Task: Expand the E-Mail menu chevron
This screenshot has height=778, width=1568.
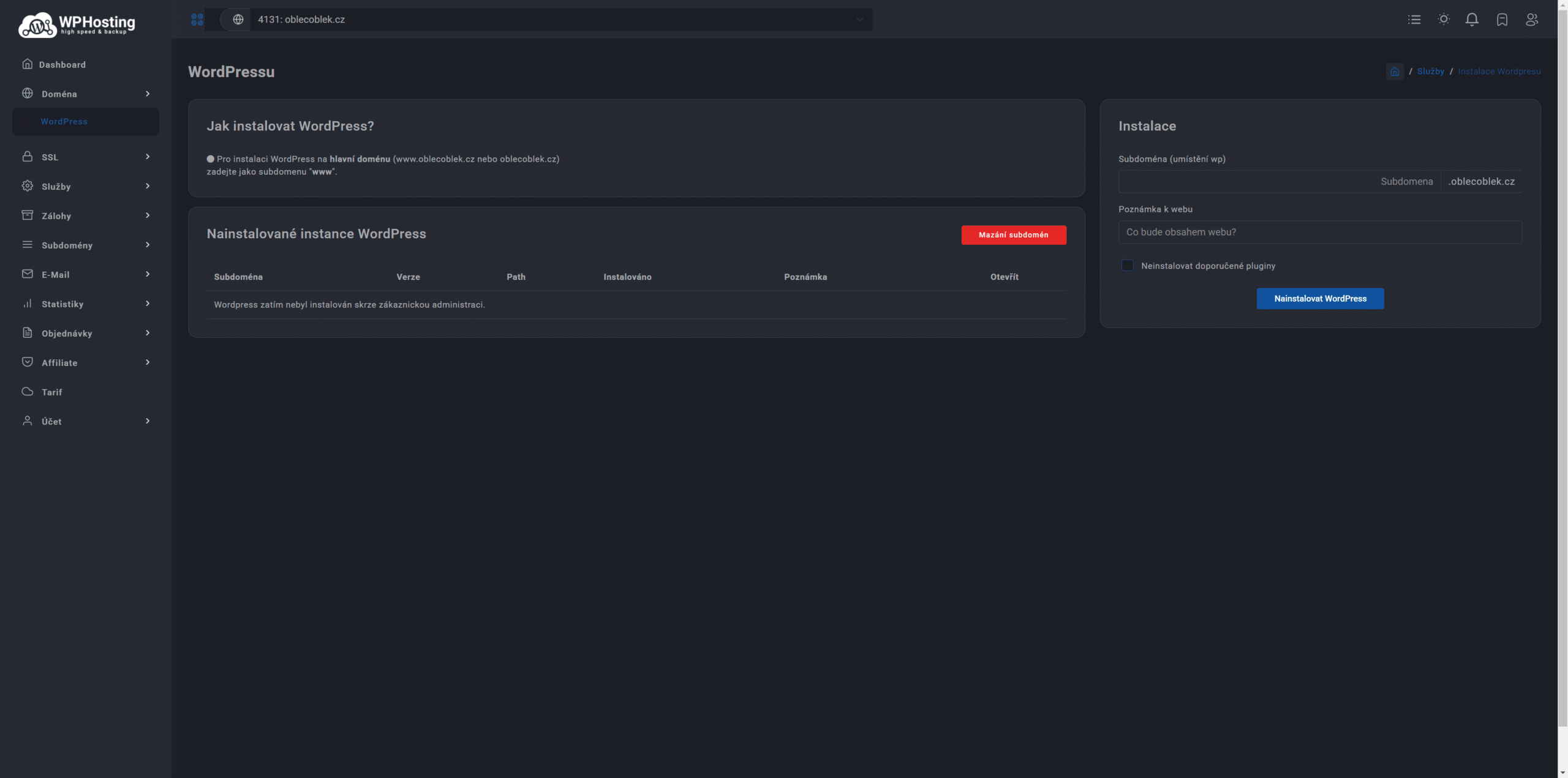Action: [148, 274]
